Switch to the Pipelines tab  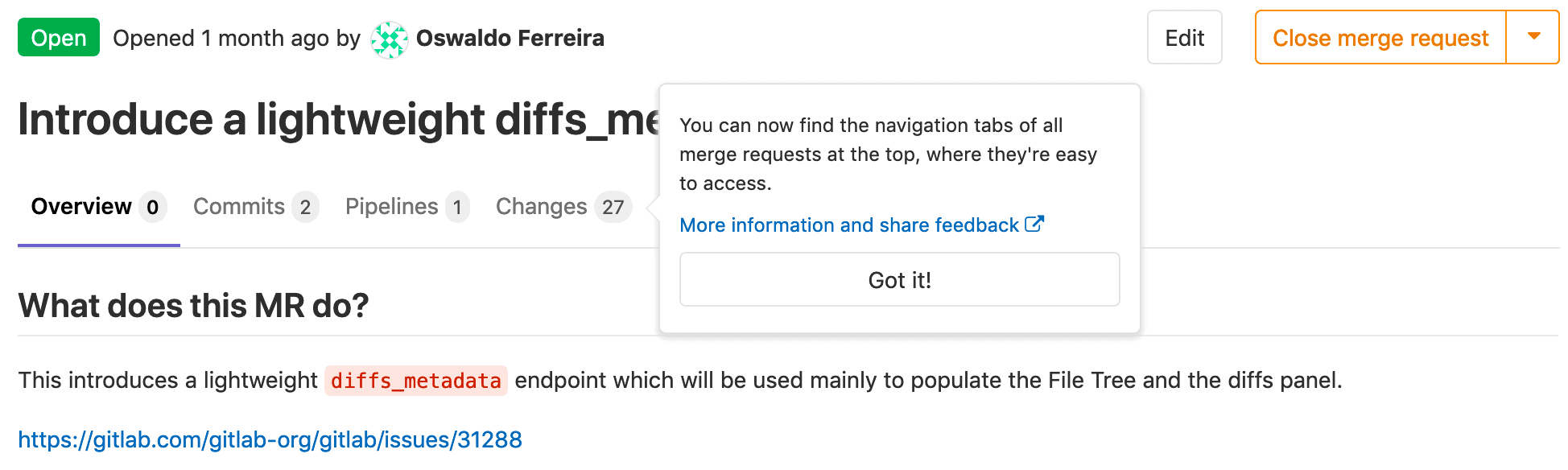tap(394, 206)
